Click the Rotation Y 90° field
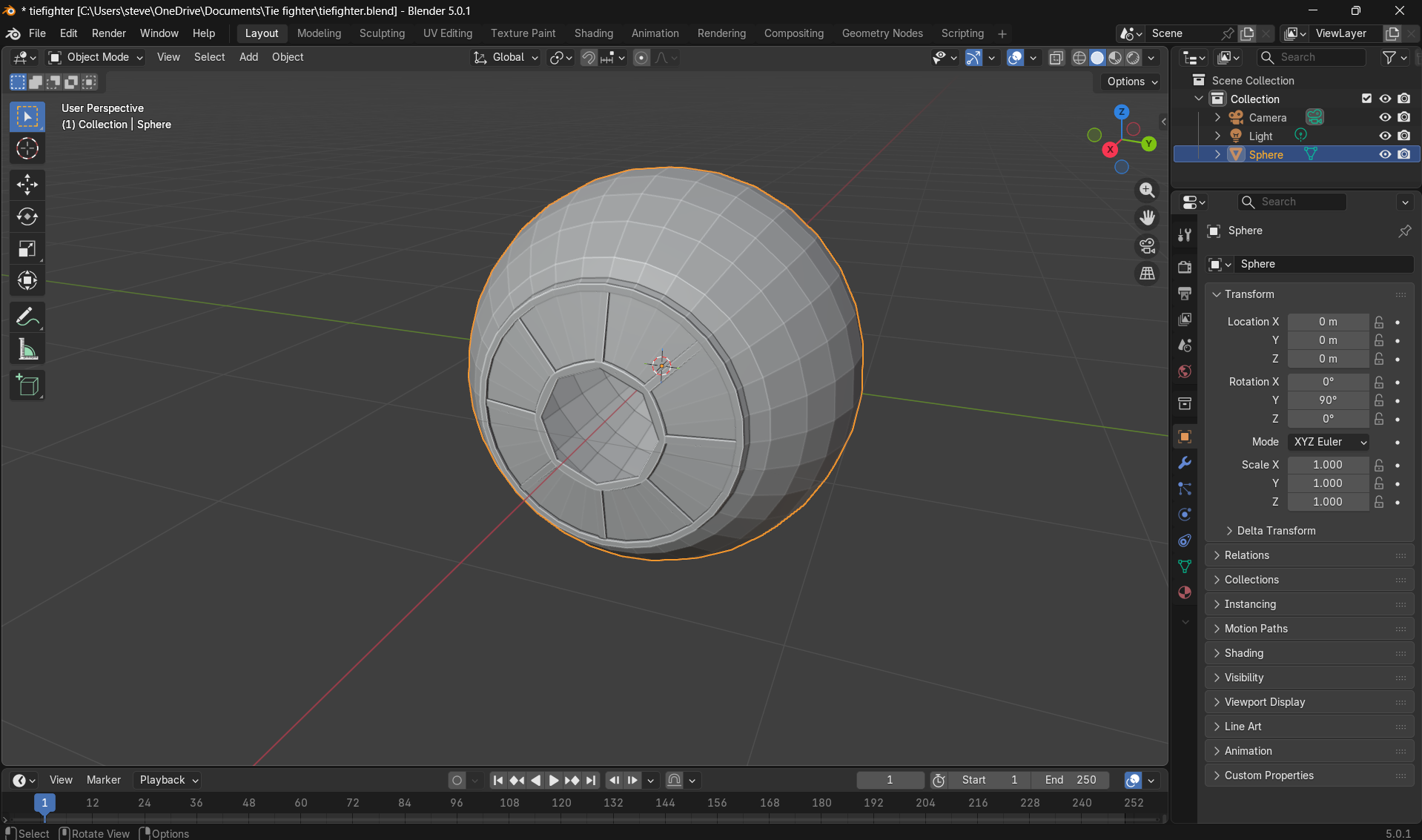 click(x=1328, y=400)
